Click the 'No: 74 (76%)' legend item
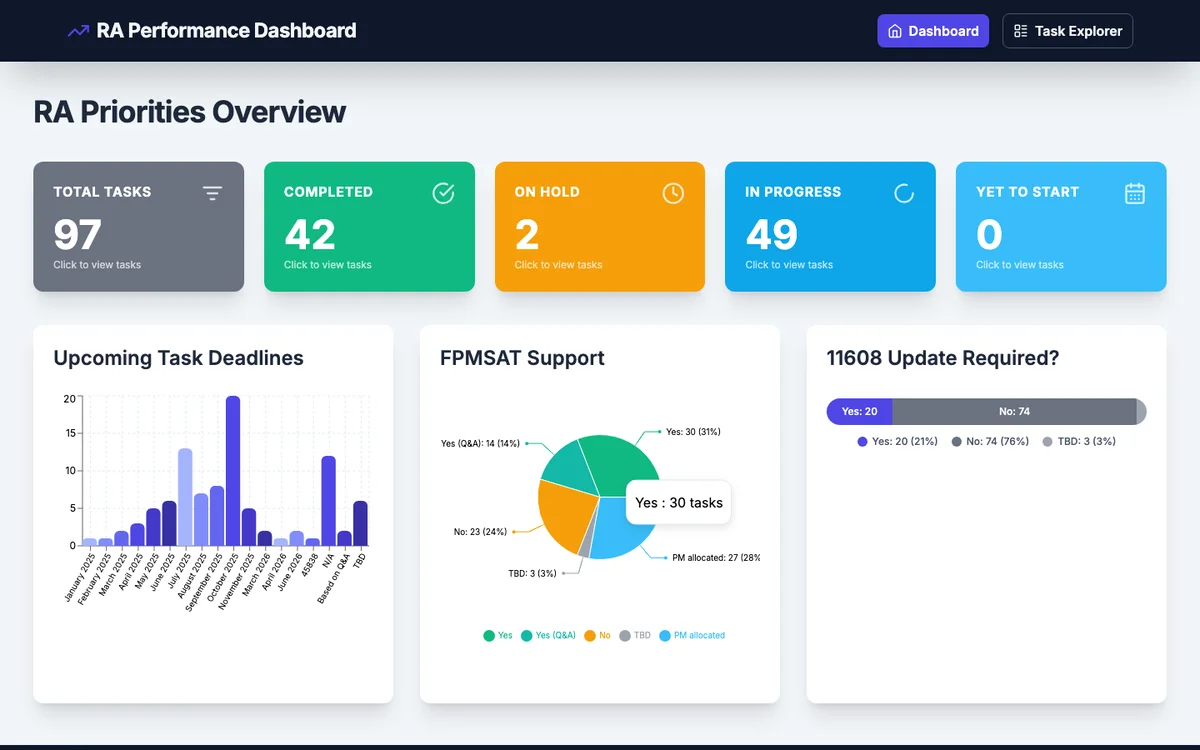1200x750 pixels. 989,441
